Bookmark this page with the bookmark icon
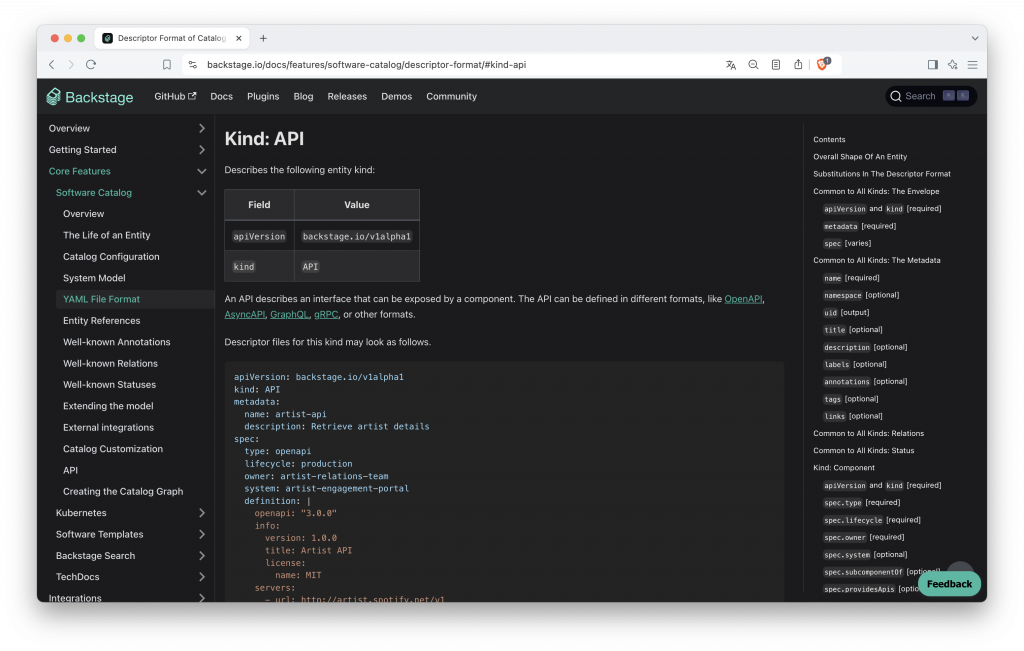1024x651 pixels. tap(167, 65)
